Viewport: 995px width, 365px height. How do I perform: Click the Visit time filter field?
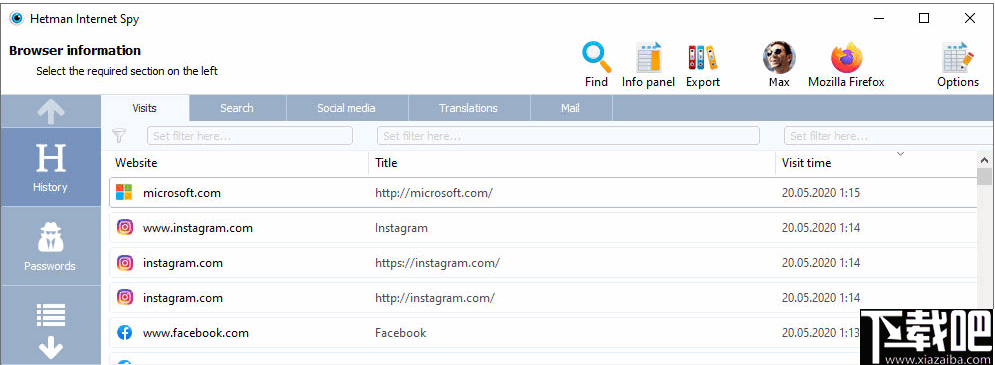(889, 136)
